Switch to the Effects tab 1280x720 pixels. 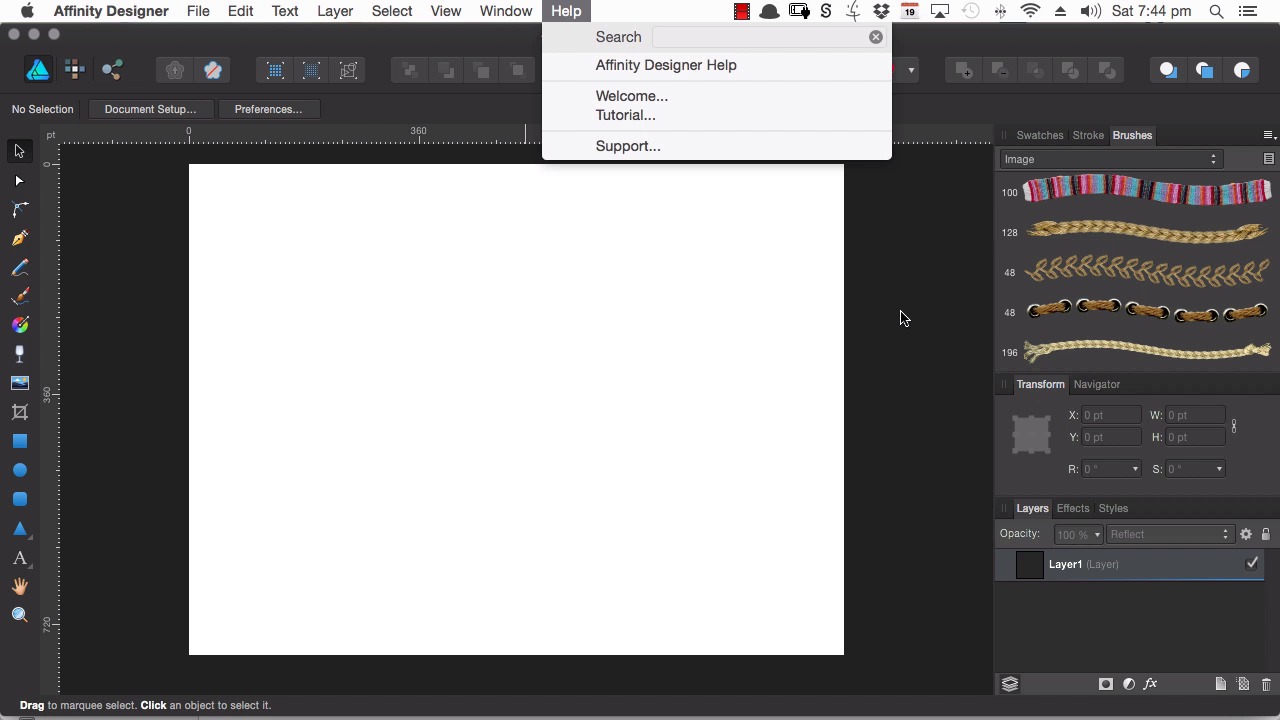tap(1072, 508)
